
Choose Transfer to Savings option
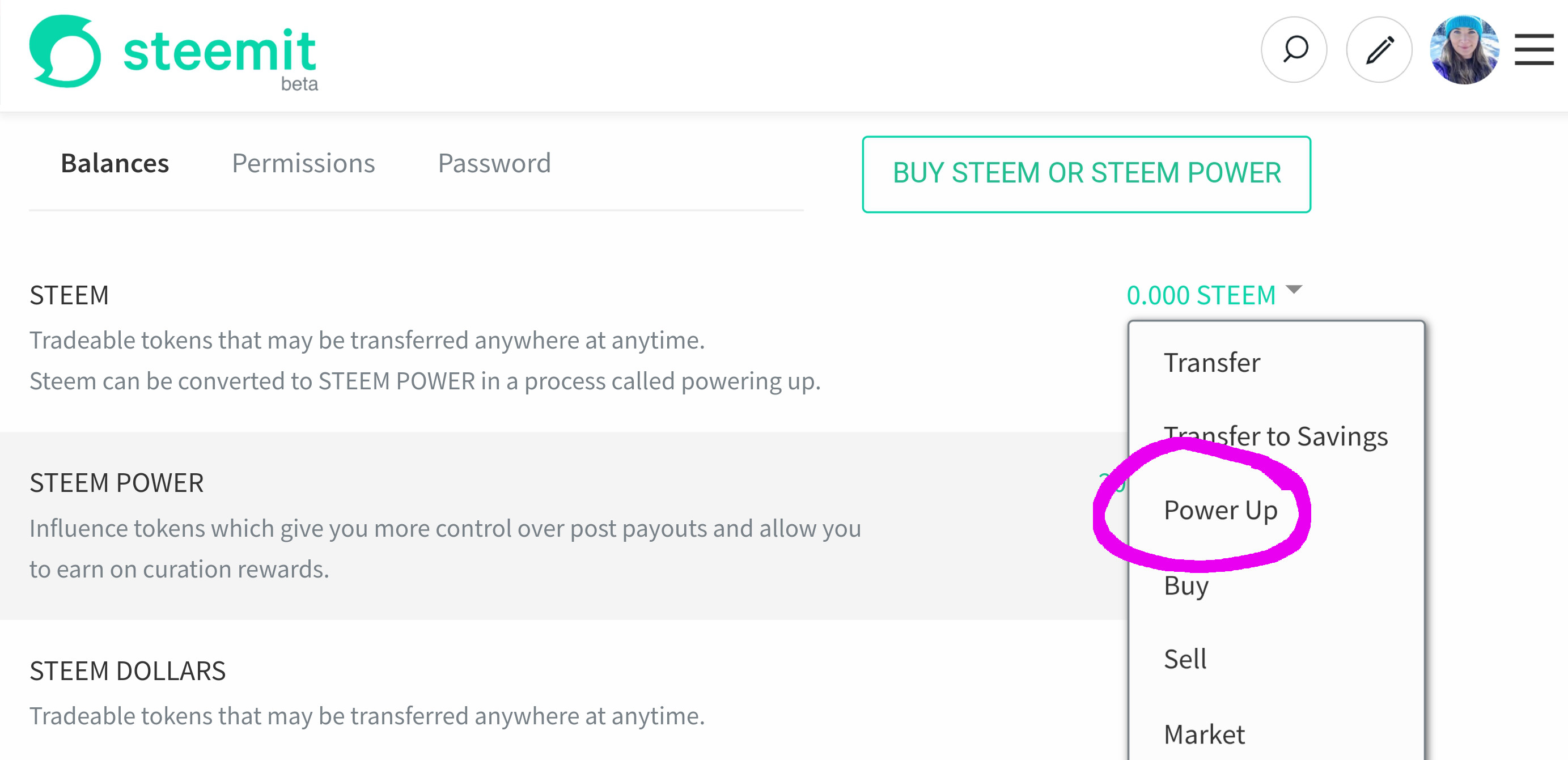tap(1276, 436)
